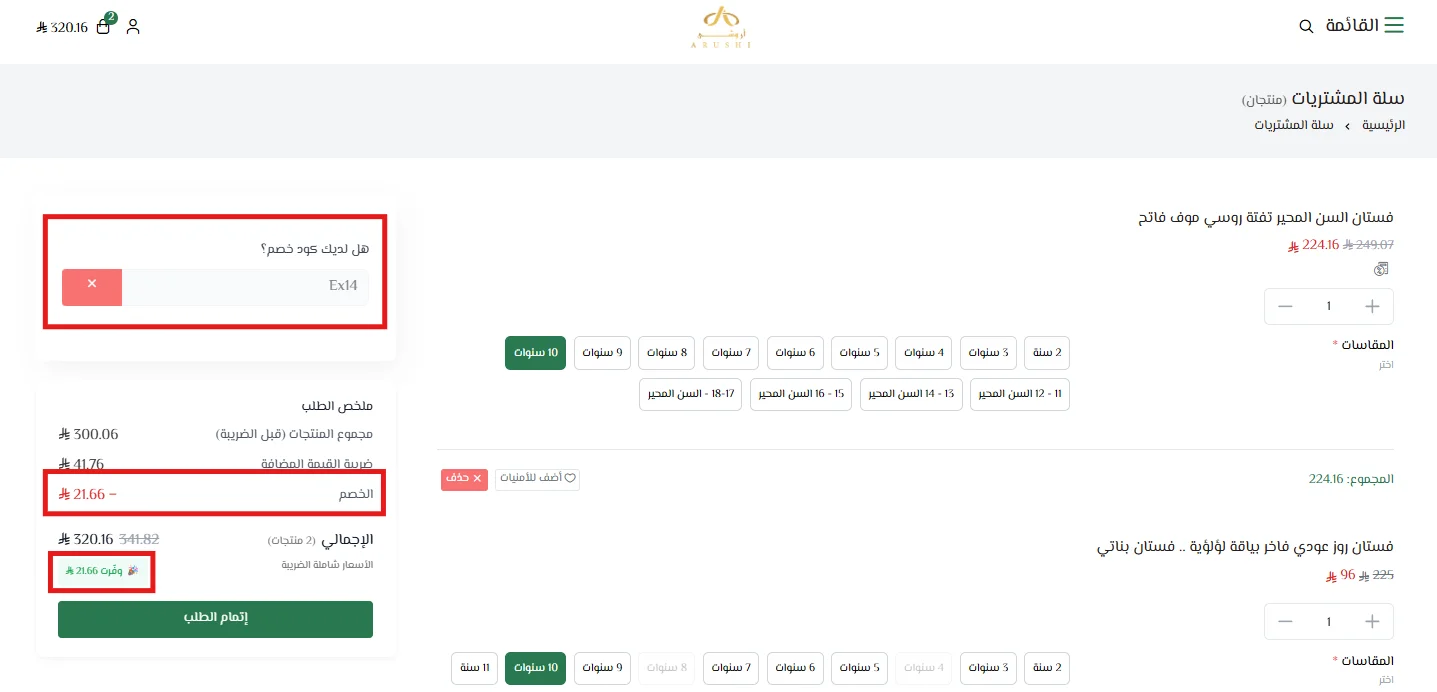Remove the Ex14 coupon with red X

[x=92, y=287]
